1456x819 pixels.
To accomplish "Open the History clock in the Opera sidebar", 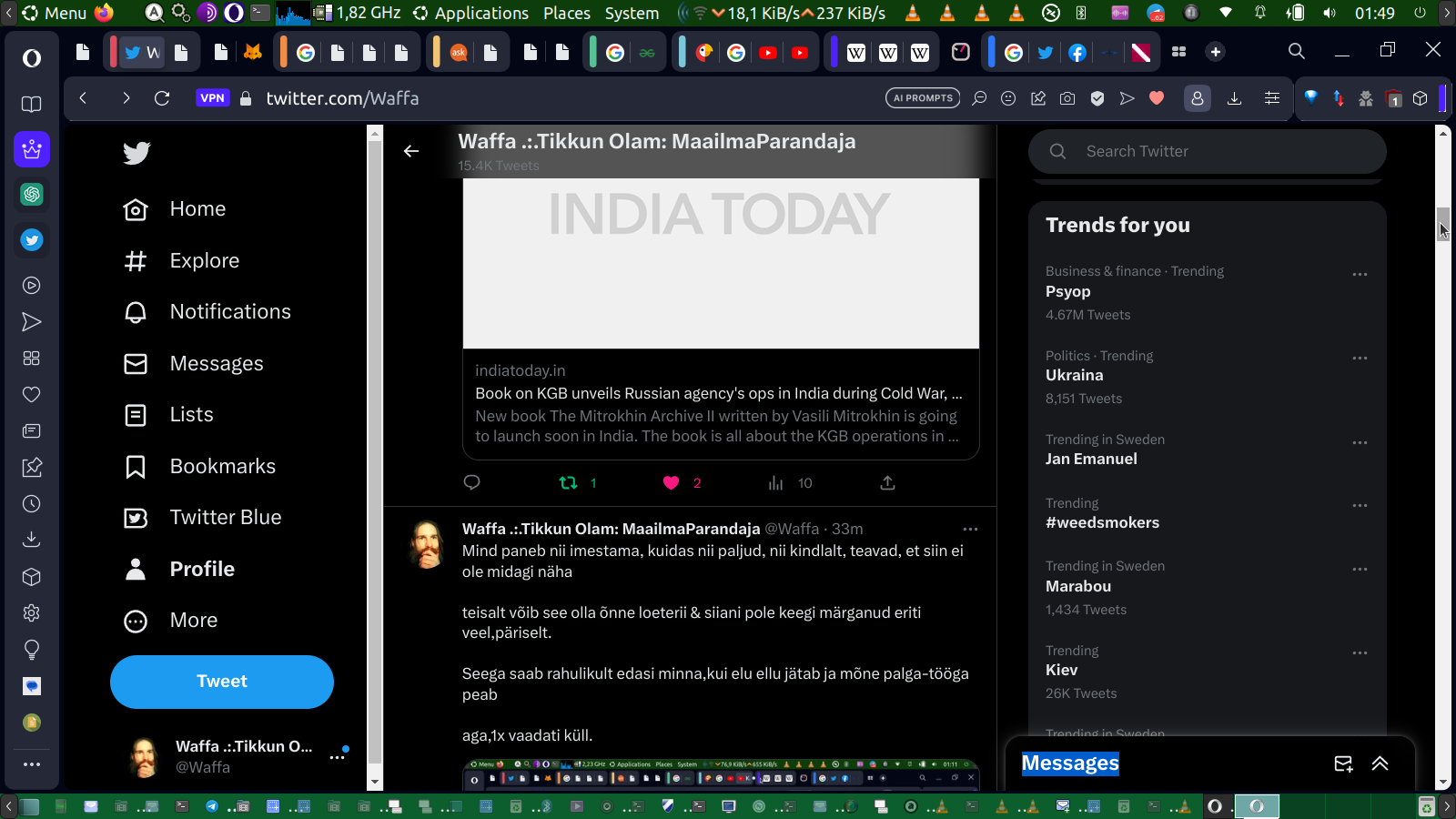I will (x=32, y=504).
